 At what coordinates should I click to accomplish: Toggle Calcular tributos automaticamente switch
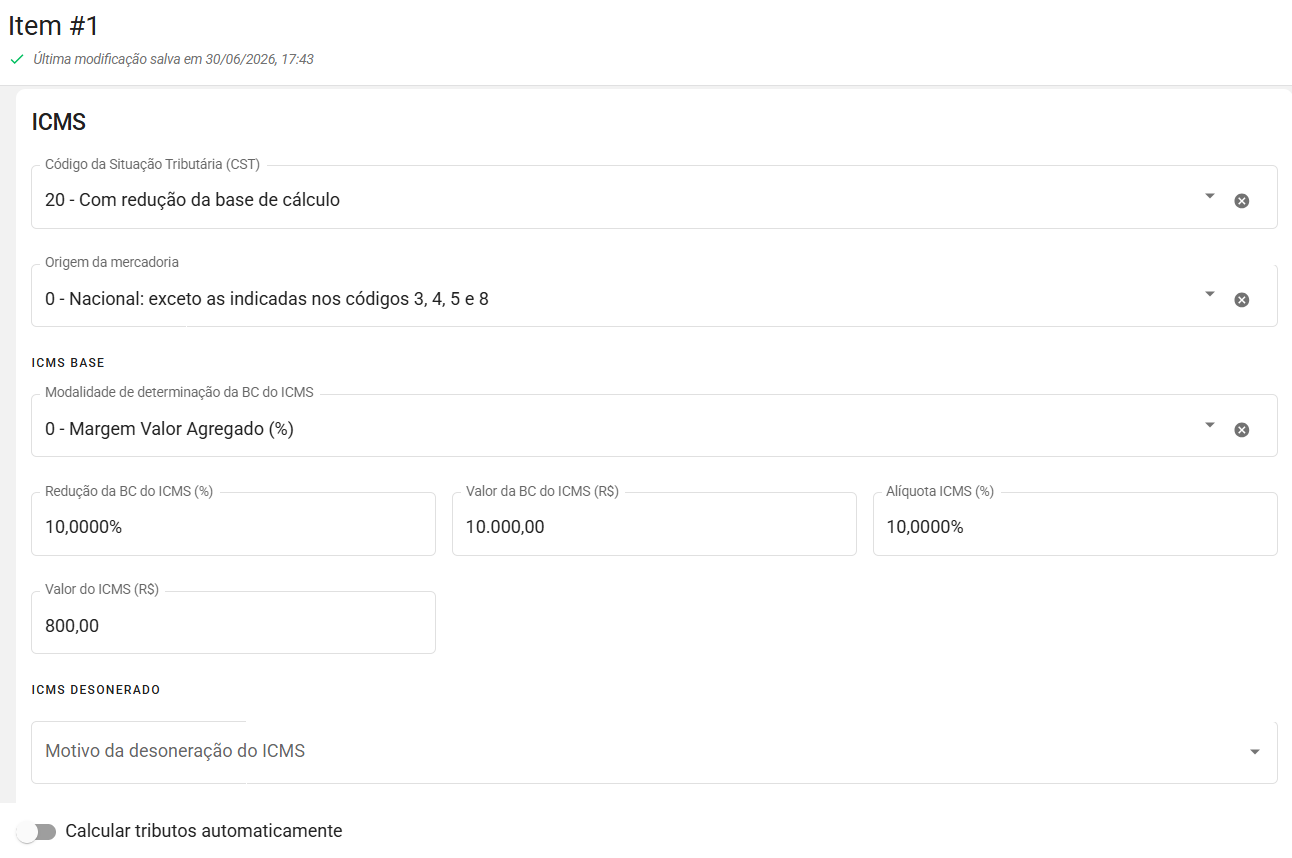37,832
